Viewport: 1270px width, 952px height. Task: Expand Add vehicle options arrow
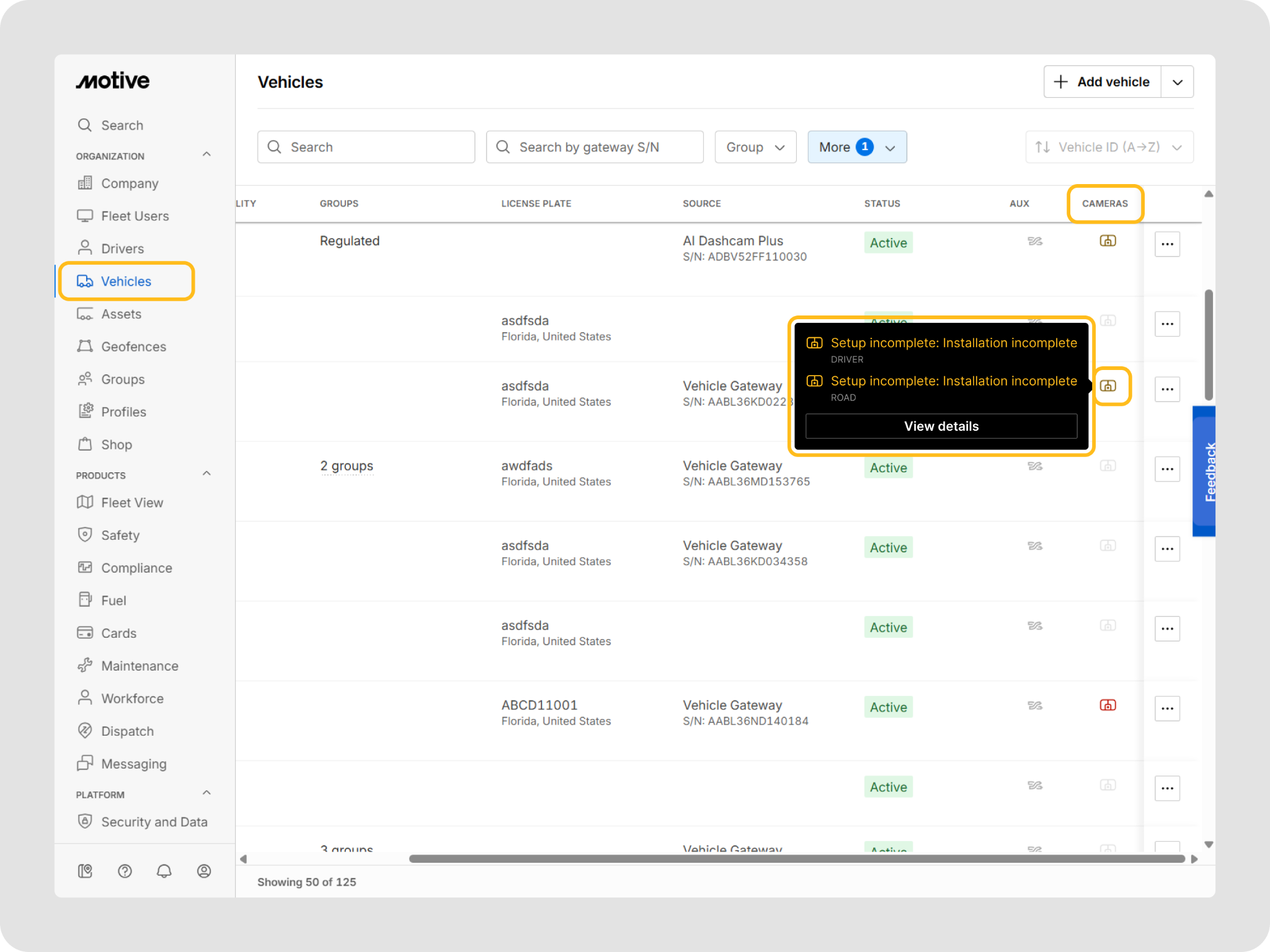1177,82
